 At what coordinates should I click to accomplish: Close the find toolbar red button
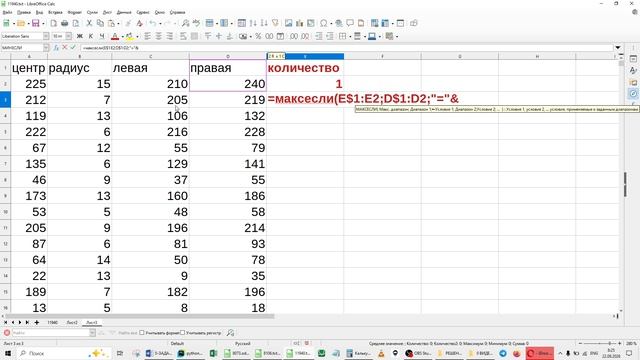click(7, 333)
